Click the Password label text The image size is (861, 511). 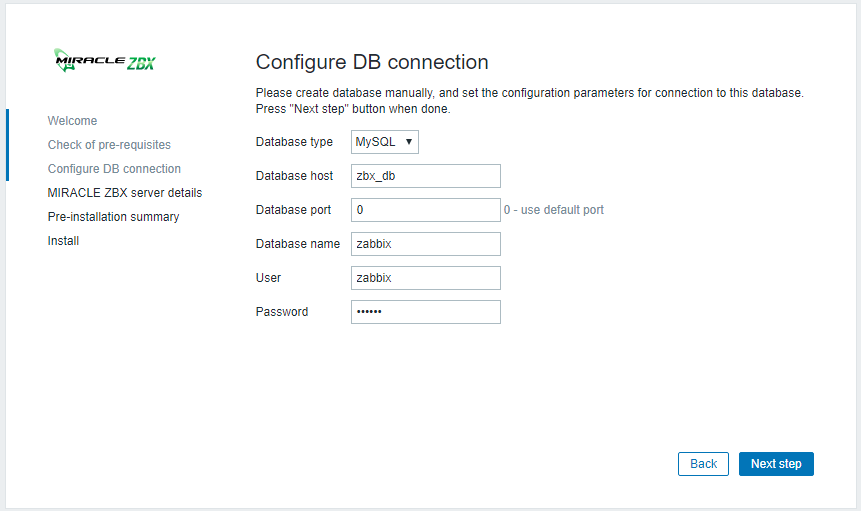coord(282,312)
